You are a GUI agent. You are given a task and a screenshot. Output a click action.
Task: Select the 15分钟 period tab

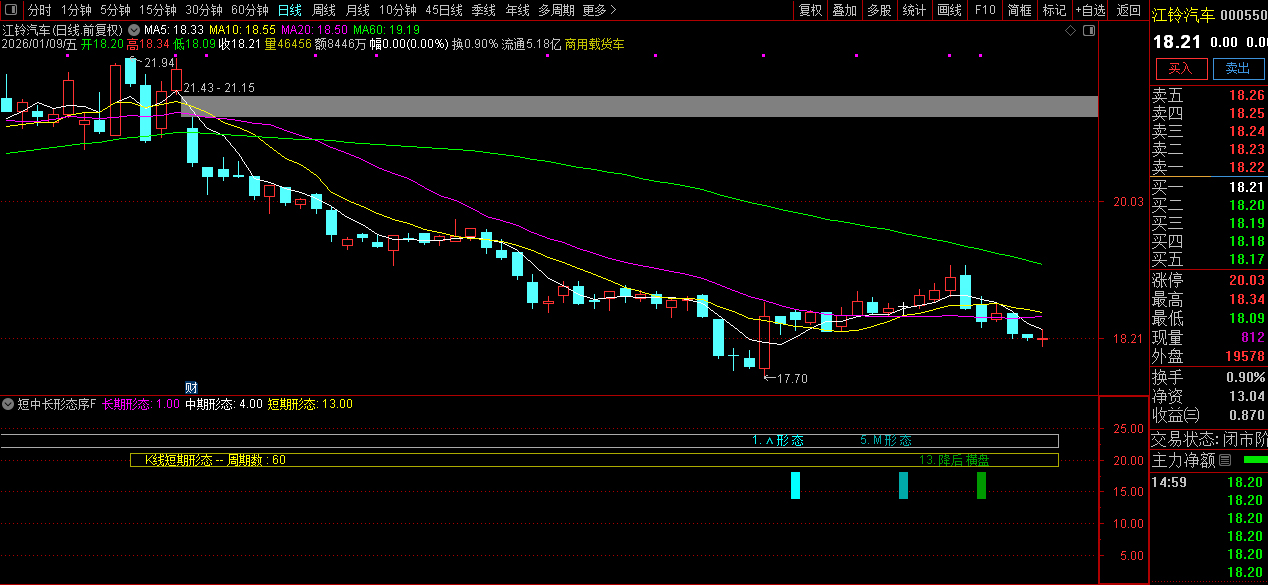pyautogui.click(x=158, y=10)
